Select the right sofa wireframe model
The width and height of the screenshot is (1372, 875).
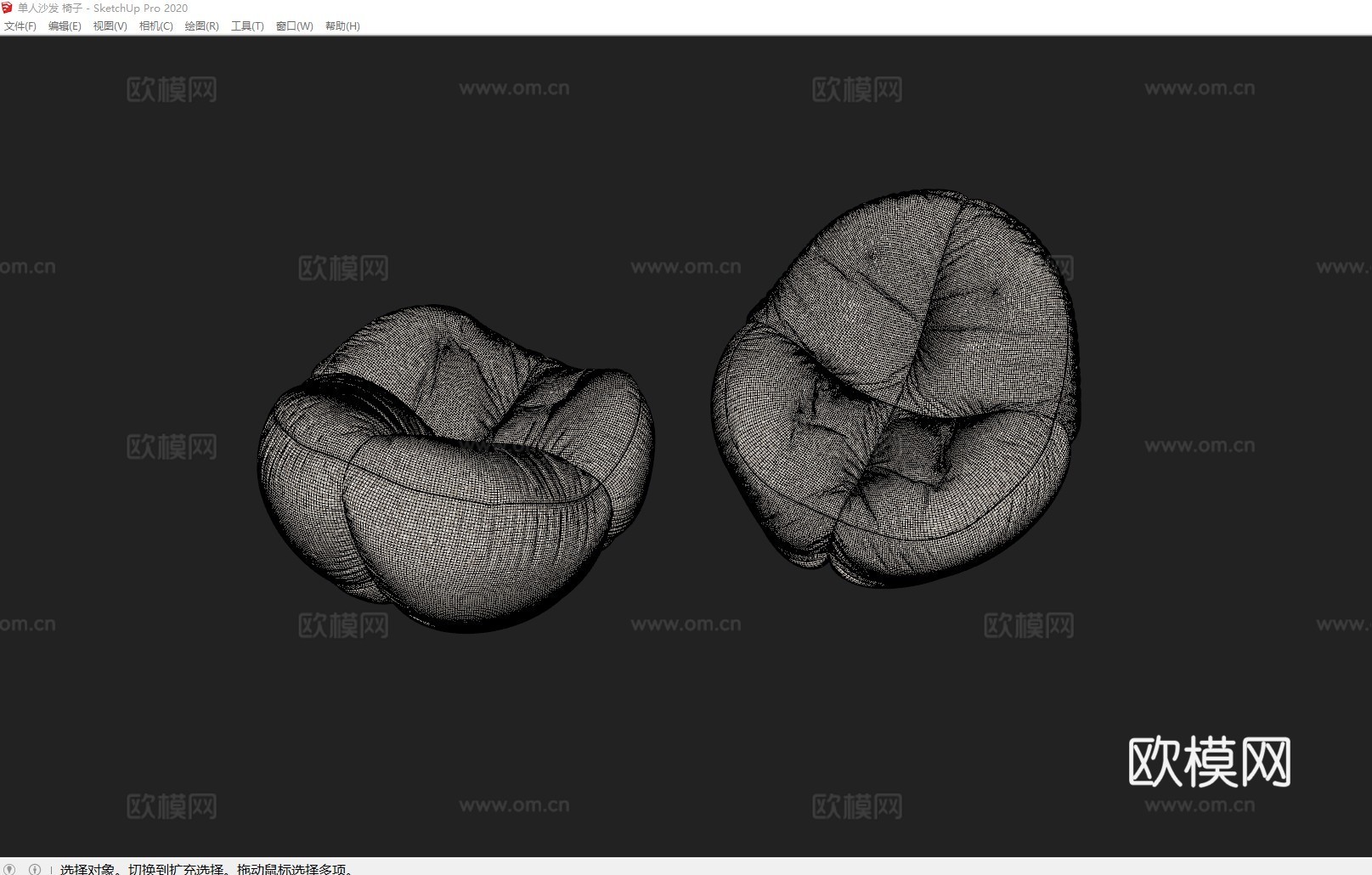[x=895, y=388]
